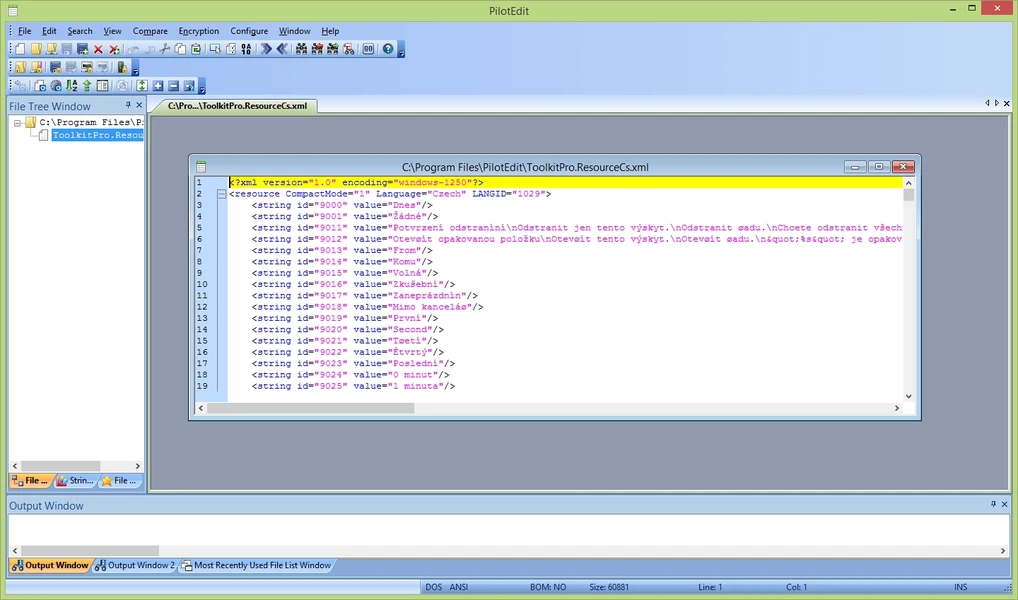Click the paste clipboard icon
Screen dimensions: 1018x600
click(x=195, y=49)
